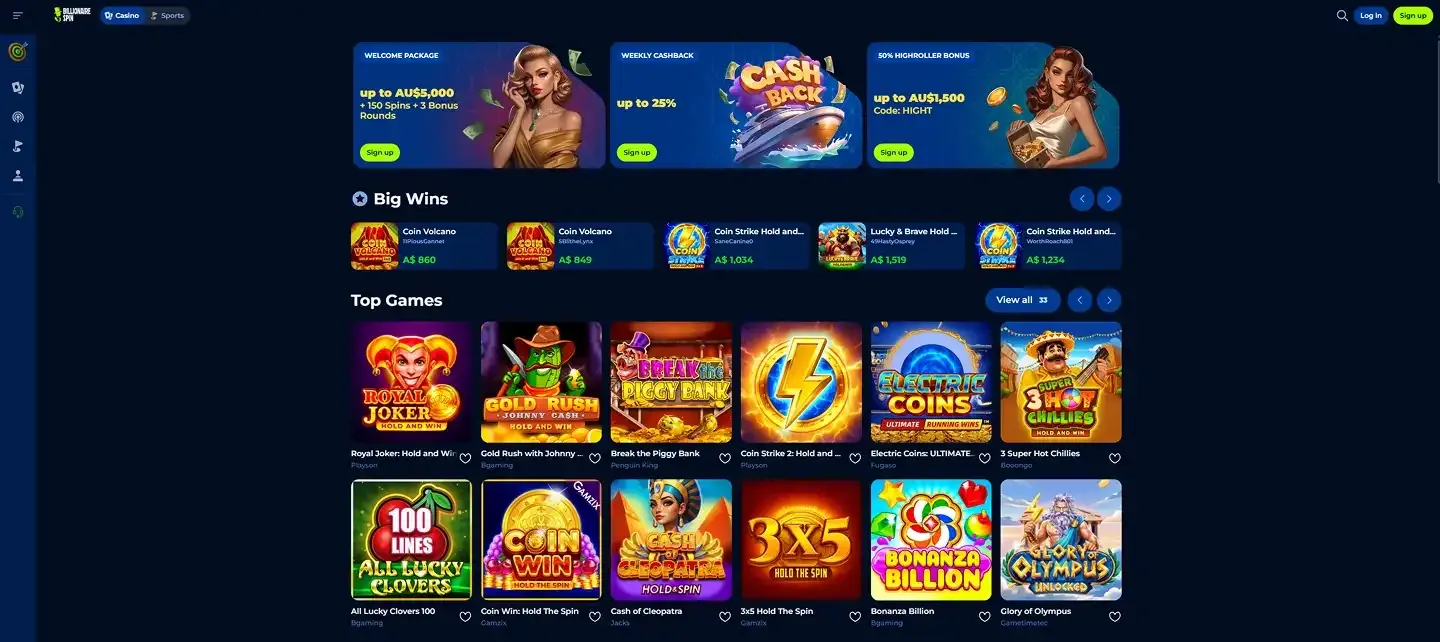Show previous Top Games with left arrow

pos(1080,300)
